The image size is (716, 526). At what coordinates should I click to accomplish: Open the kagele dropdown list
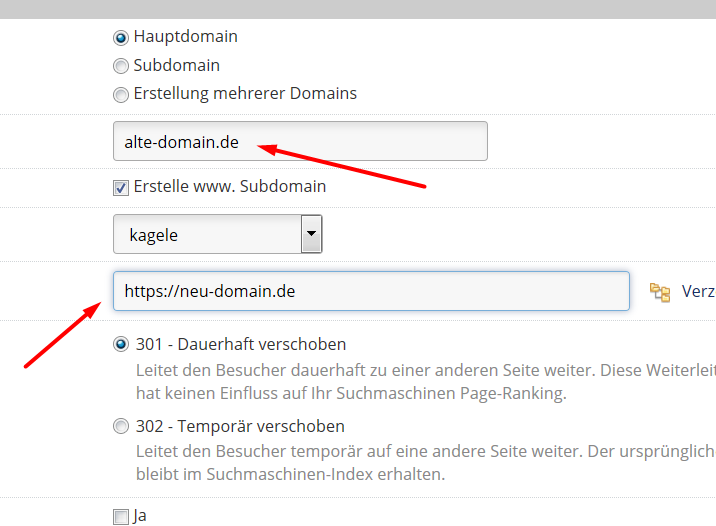(x=207, y=235)
